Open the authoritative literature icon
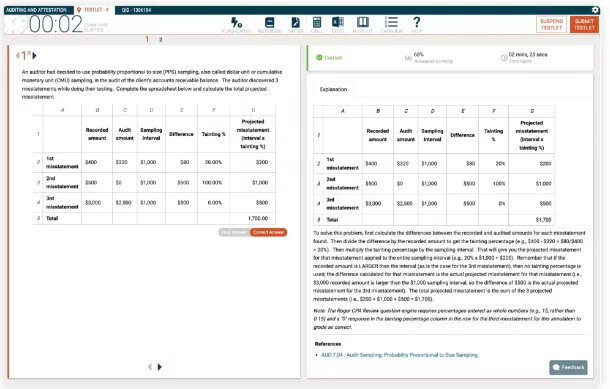Image resolution: width=610 pixels, height=389 pixels. click(x=362, y=25)
